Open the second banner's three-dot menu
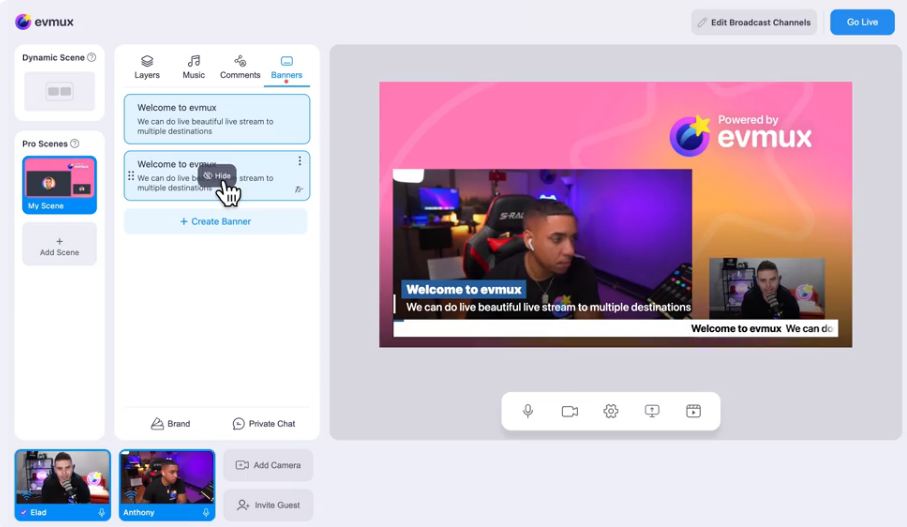This screenshot has height=527, width=907. click(x=300, y=161)
